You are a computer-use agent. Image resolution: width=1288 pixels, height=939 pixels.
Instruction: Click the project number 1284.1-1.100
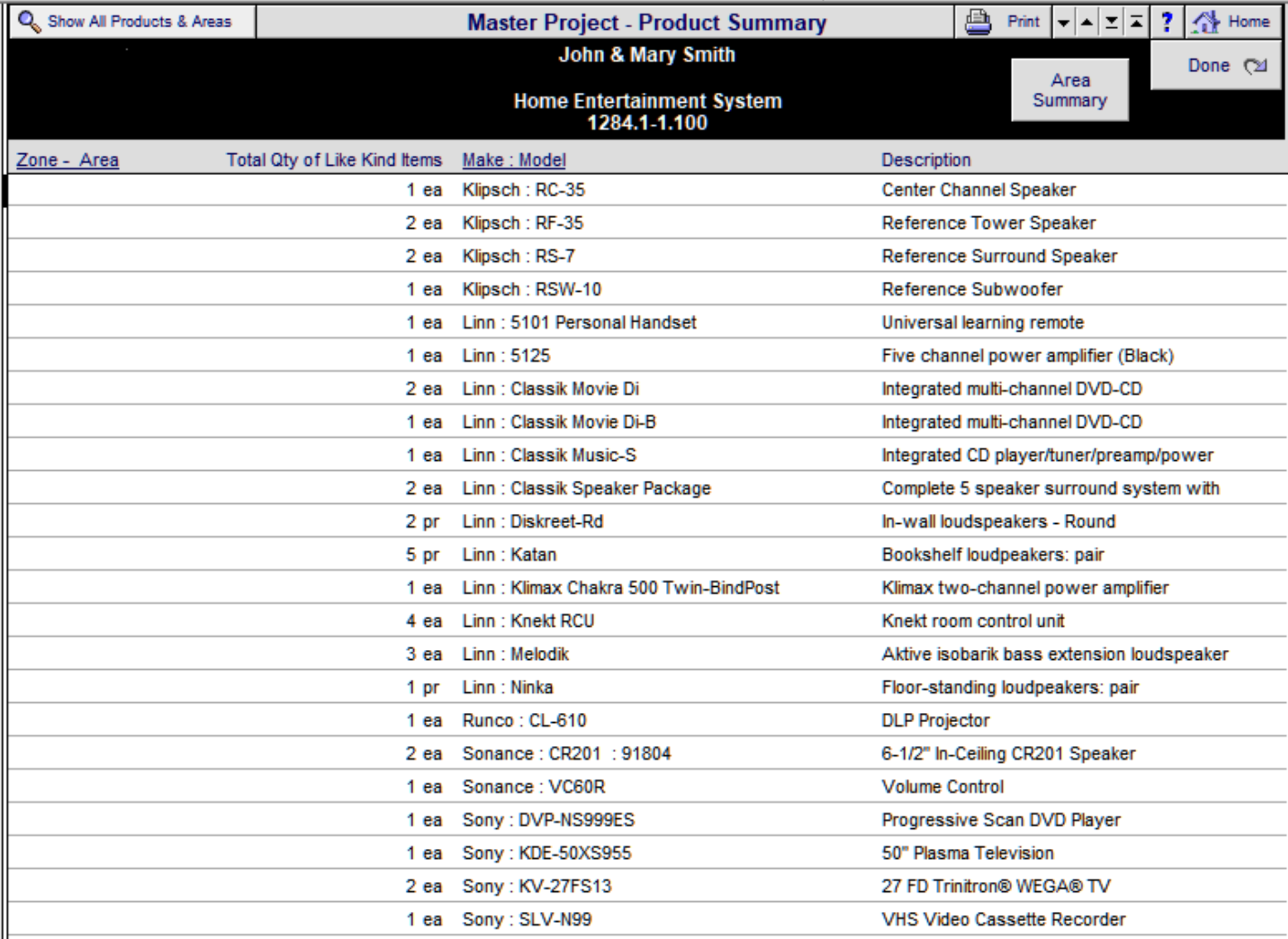[x=647, y=123]
